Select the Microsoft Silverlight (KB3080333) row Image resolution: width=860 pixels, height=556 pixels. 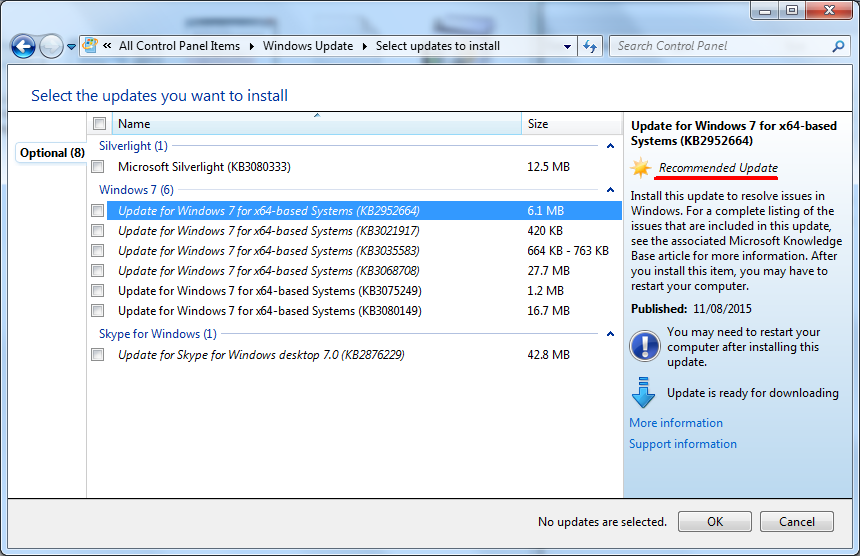point(364,167)
